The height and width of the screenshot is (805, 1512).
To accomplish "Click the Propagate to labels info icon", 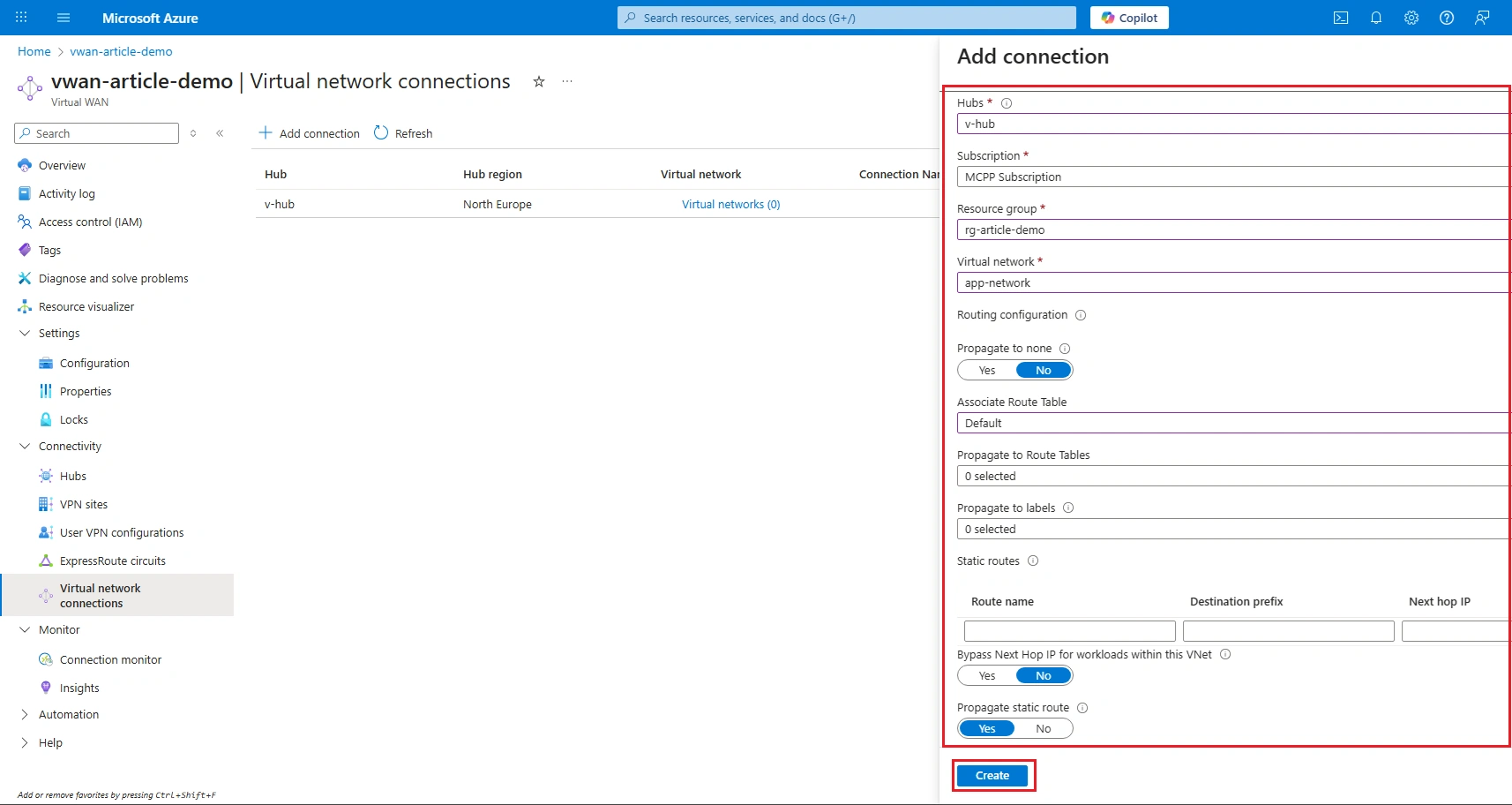I will [x=1068, y=508].
